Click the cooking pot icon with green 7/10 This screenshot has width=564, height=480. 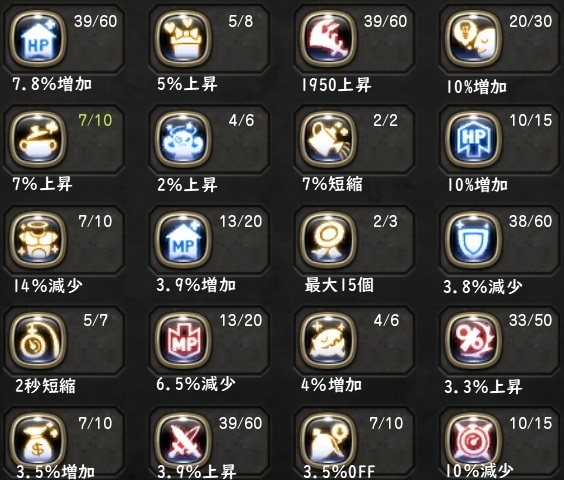[x=38, y=139]
